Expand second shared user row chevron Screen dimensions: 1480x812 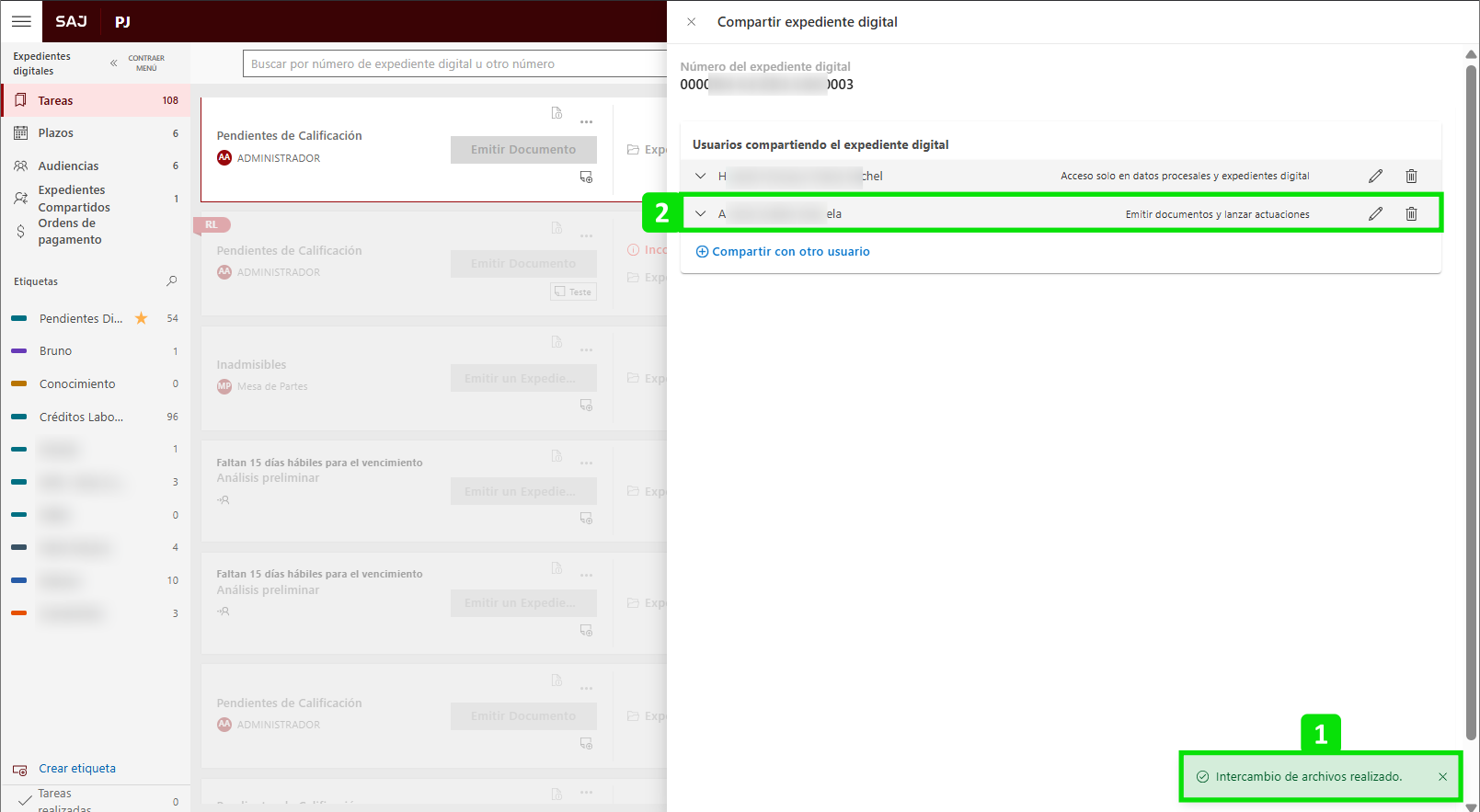(701, 214)
